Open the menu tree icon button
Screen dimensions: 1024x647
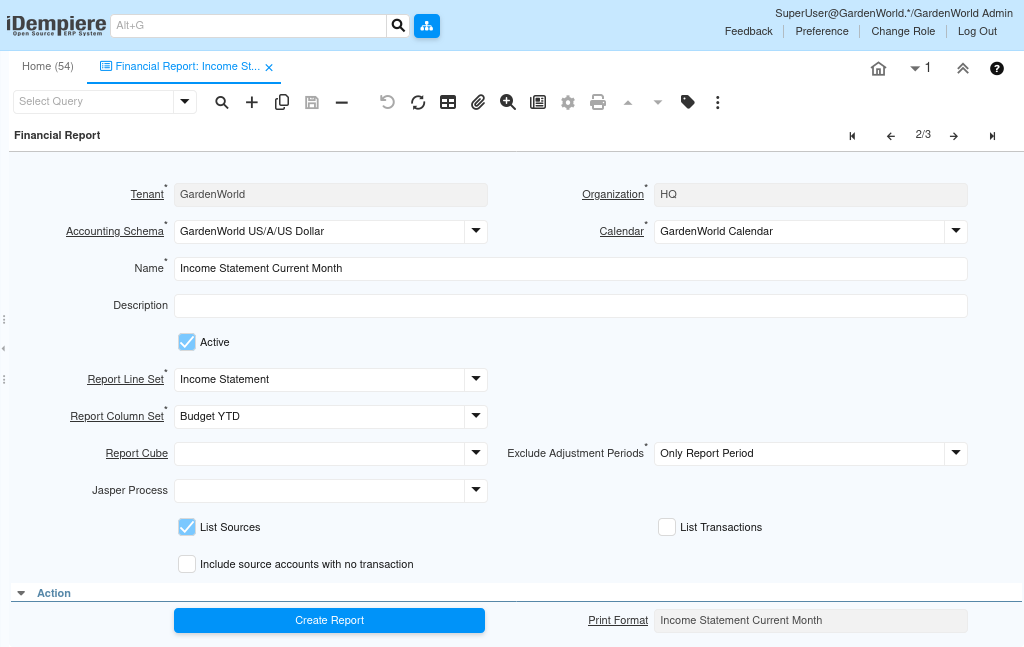pos(426,25)
